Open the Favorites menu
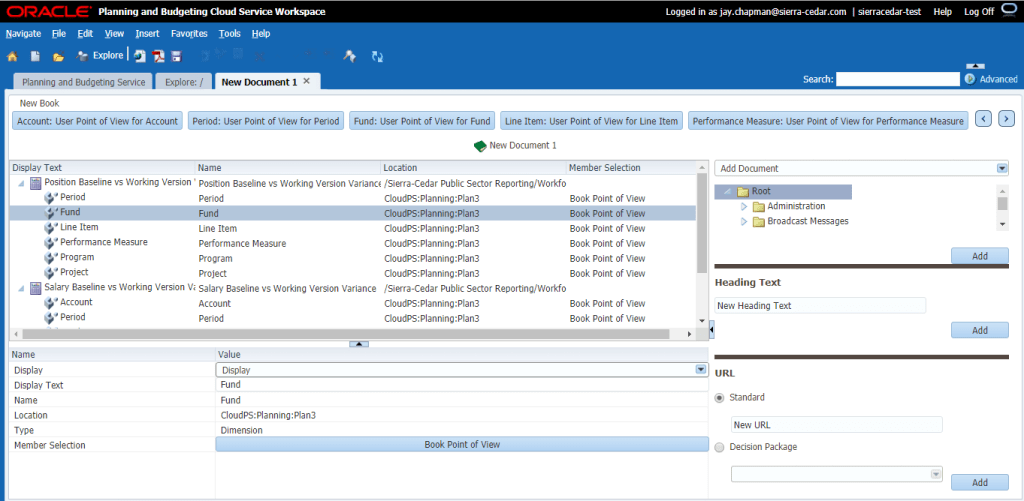Viewport: 1024px width, 501px height. (x=189, y=34)
